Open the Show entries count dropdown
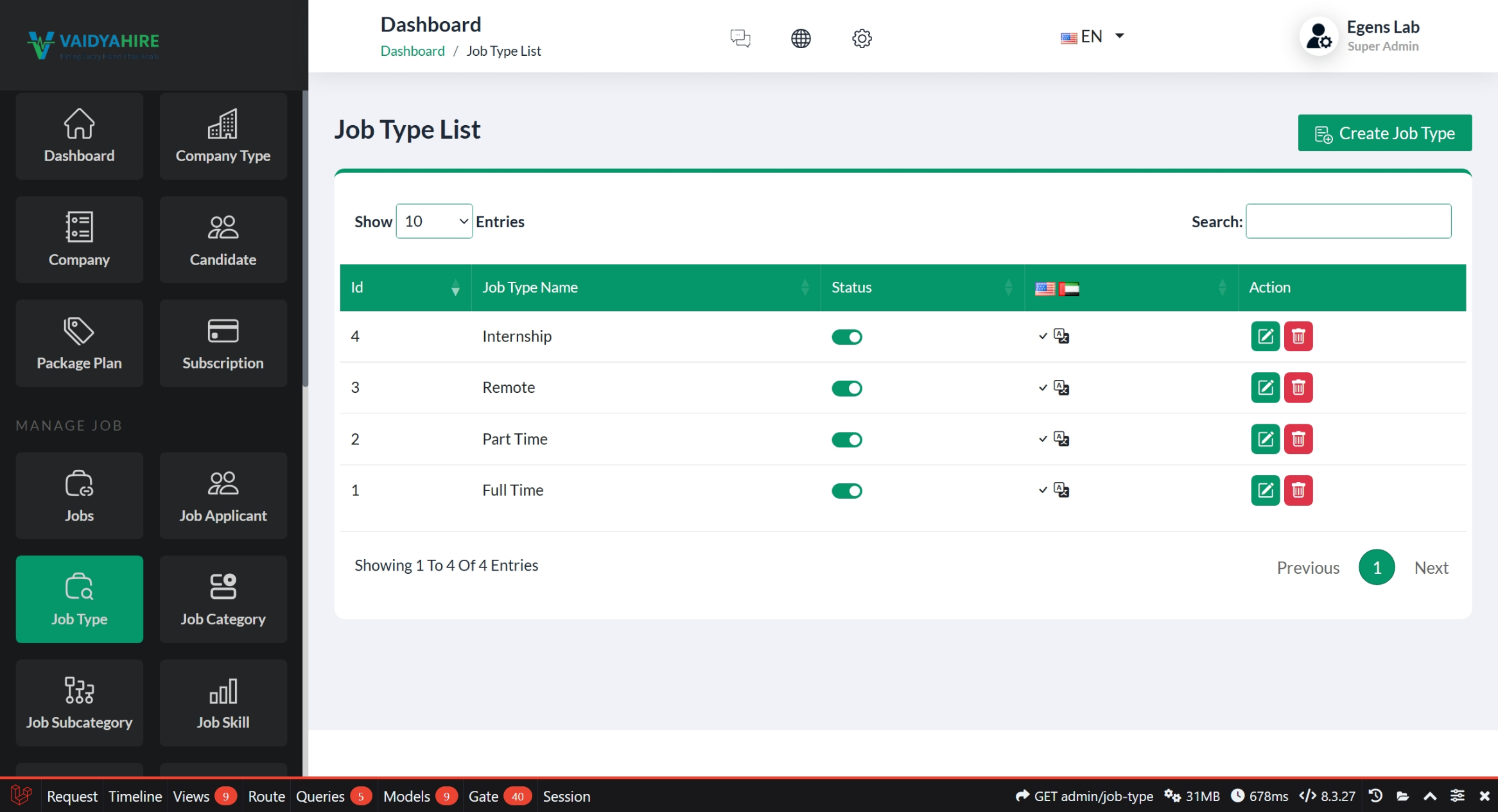This screenshot has height=812, width=1498. (434, 221)
